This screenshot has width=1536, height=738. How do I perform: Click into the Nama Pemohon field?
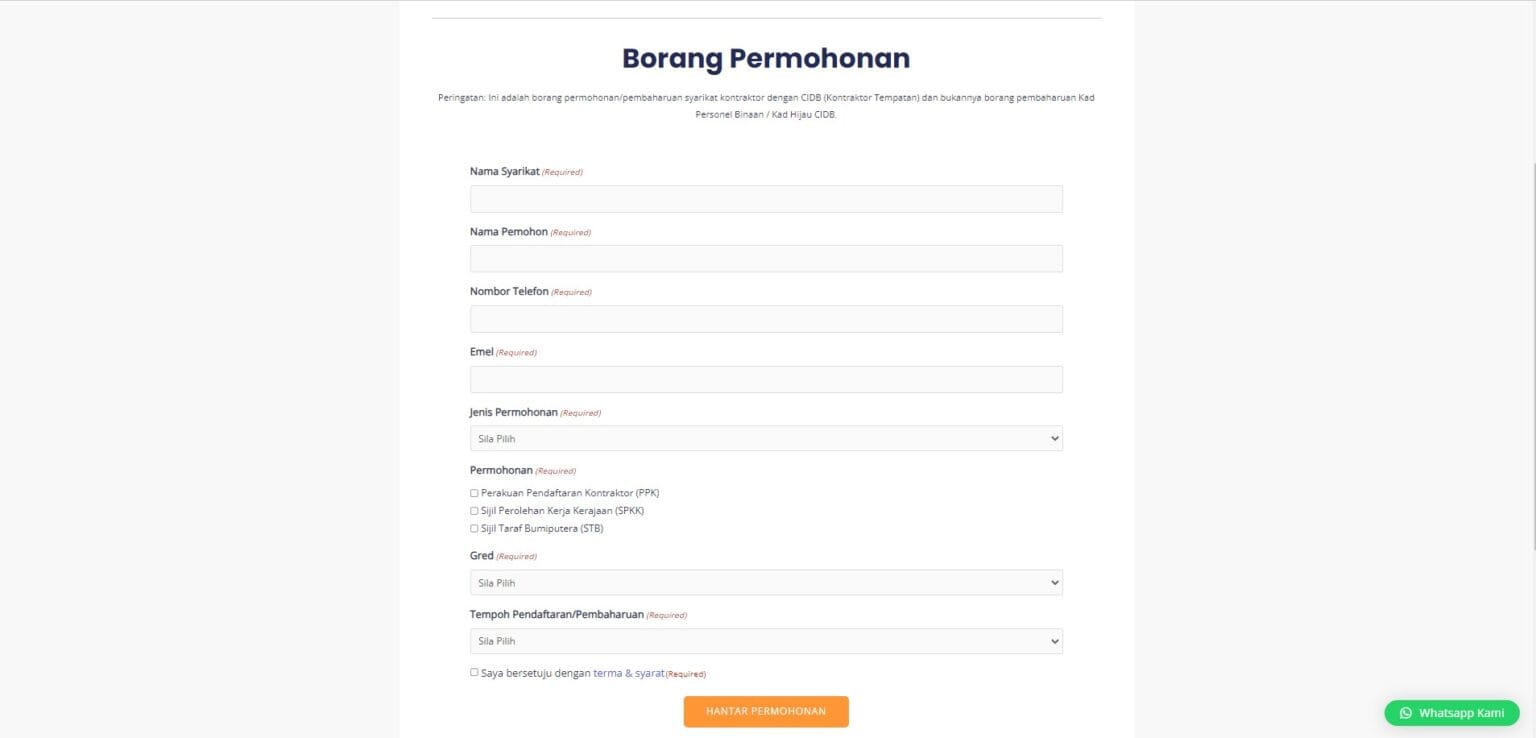[766, 258]
